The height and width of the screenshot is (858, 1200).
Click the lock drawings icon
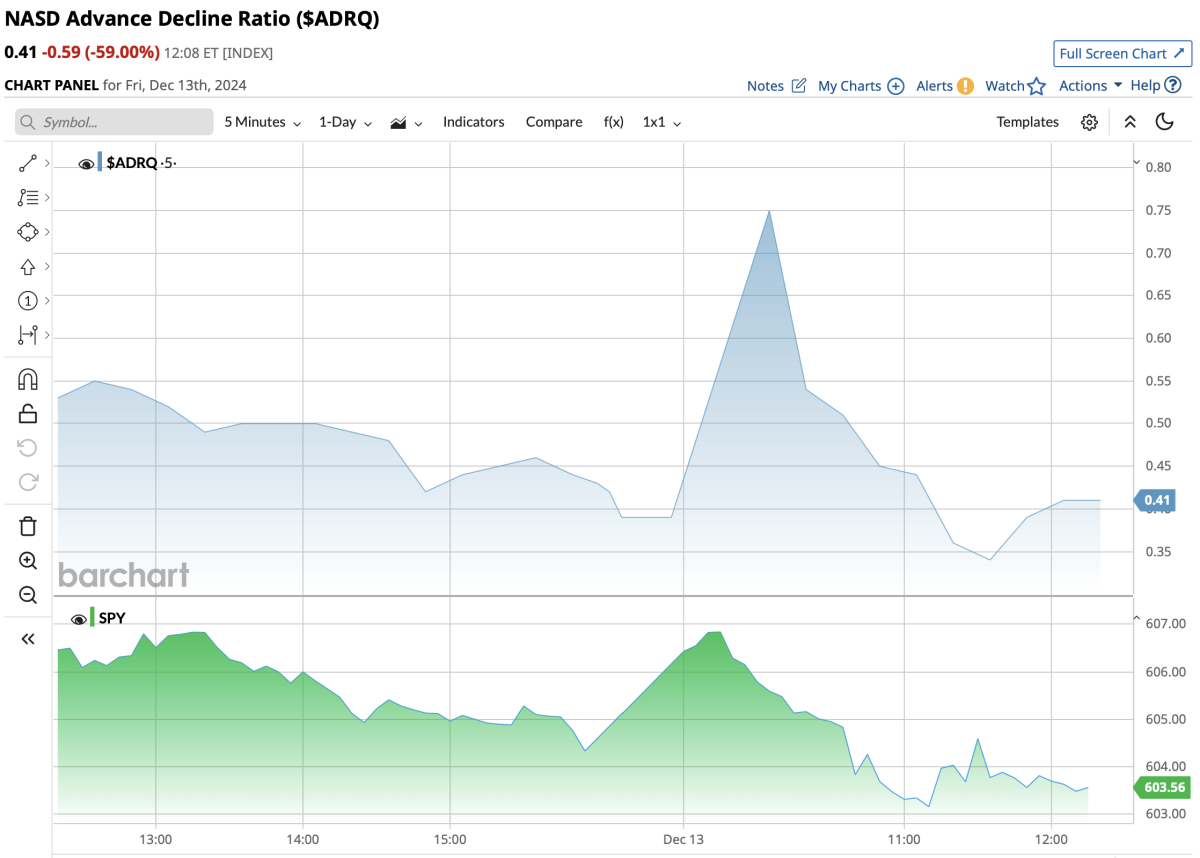pos(28,413)
